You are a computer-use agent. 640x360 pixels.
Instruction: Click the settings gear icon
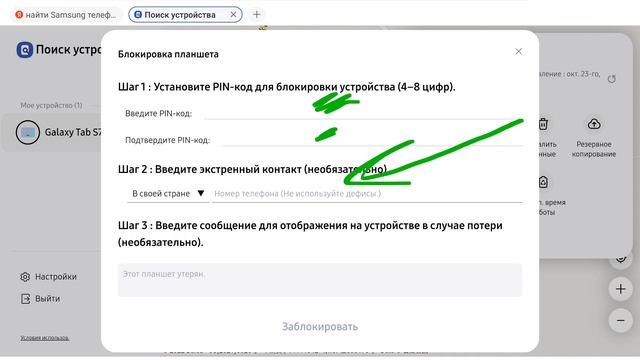point(25,277)
